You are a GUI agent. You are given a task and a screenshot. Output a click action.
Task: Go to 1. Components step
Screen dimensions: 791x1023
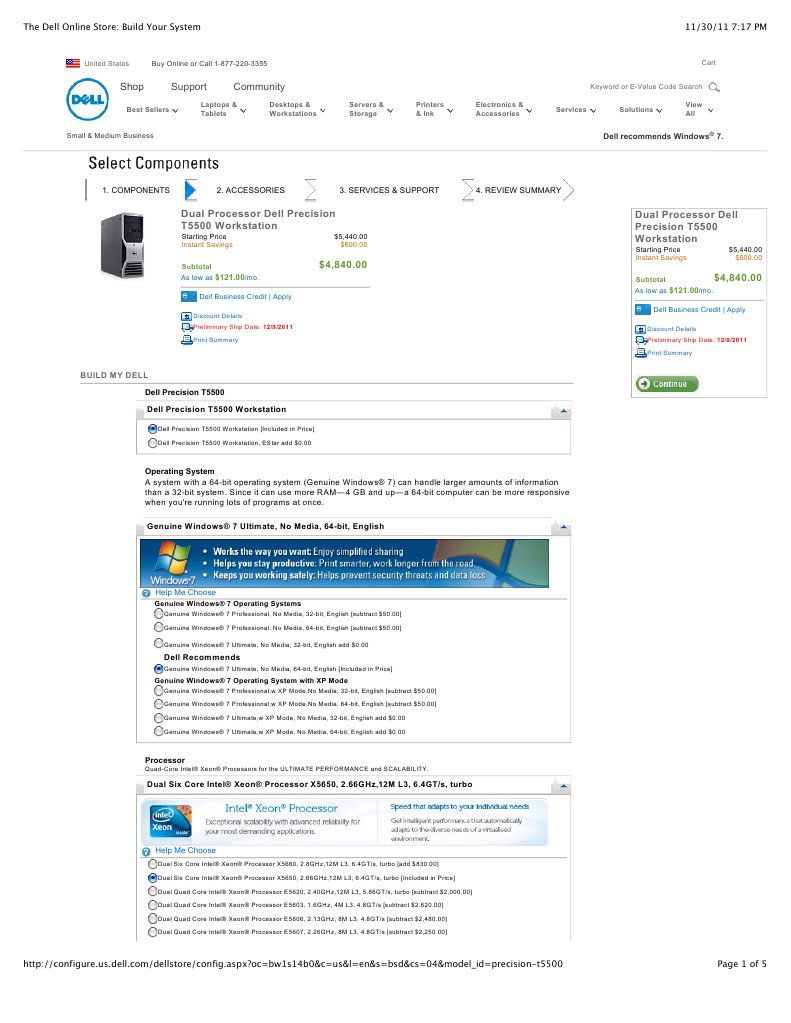[136, 190]
